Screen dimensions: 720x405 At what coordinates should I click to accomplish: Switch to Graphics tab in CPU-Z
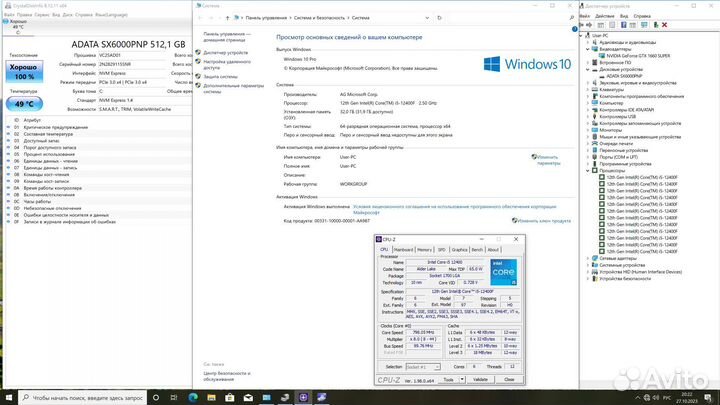pos(459,249)
